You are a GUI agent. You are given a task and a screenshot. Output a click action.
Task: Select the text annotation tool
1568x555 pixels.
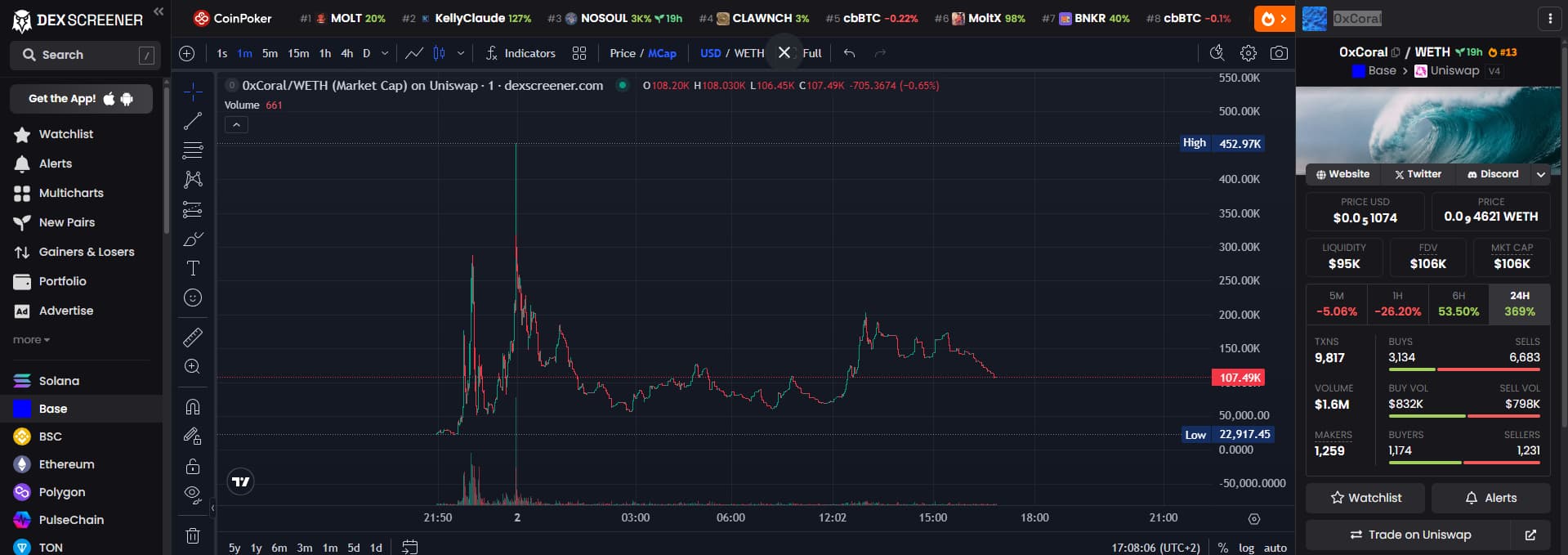193,268
